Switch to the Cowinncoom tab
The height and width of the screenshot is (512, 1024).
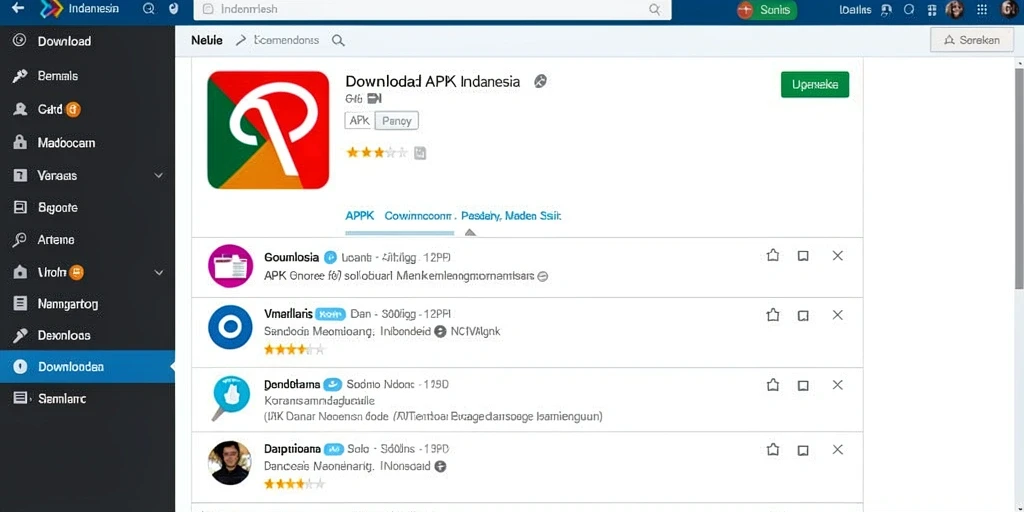[419, 216]
